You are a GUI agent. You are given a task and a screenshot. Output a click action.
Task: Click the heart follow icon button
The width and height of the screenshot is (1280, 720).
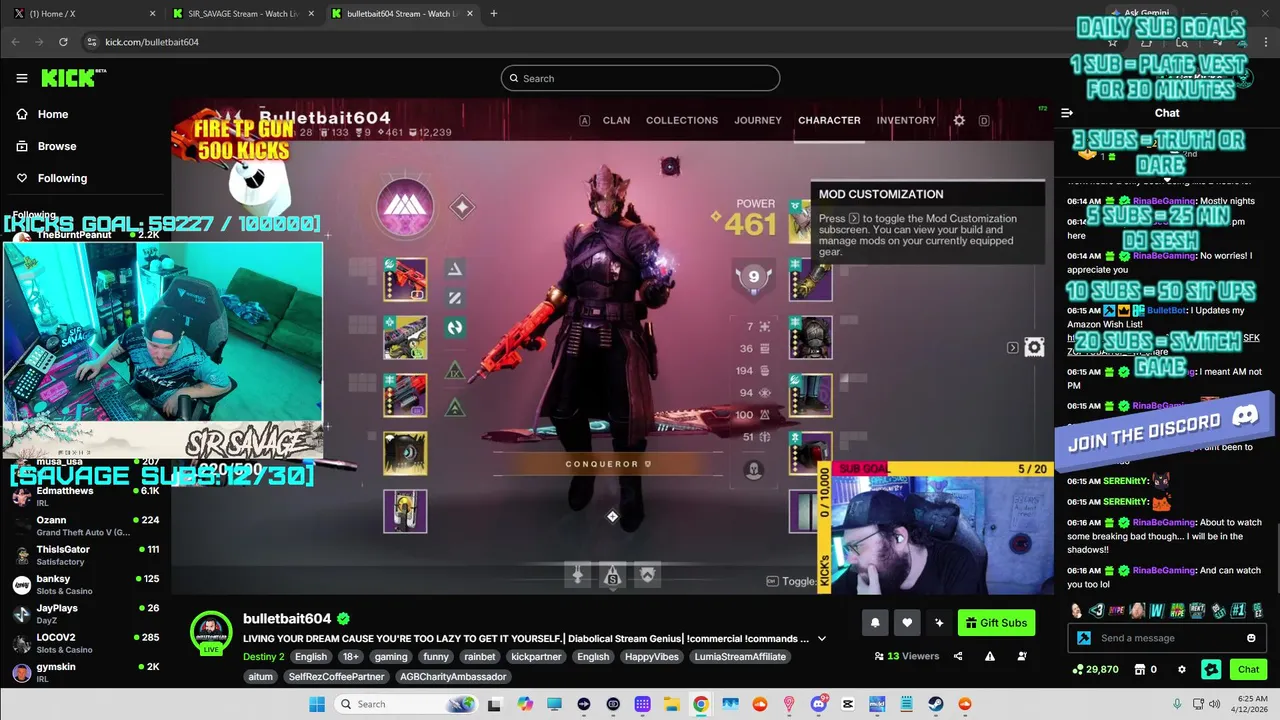coord(907,623)
